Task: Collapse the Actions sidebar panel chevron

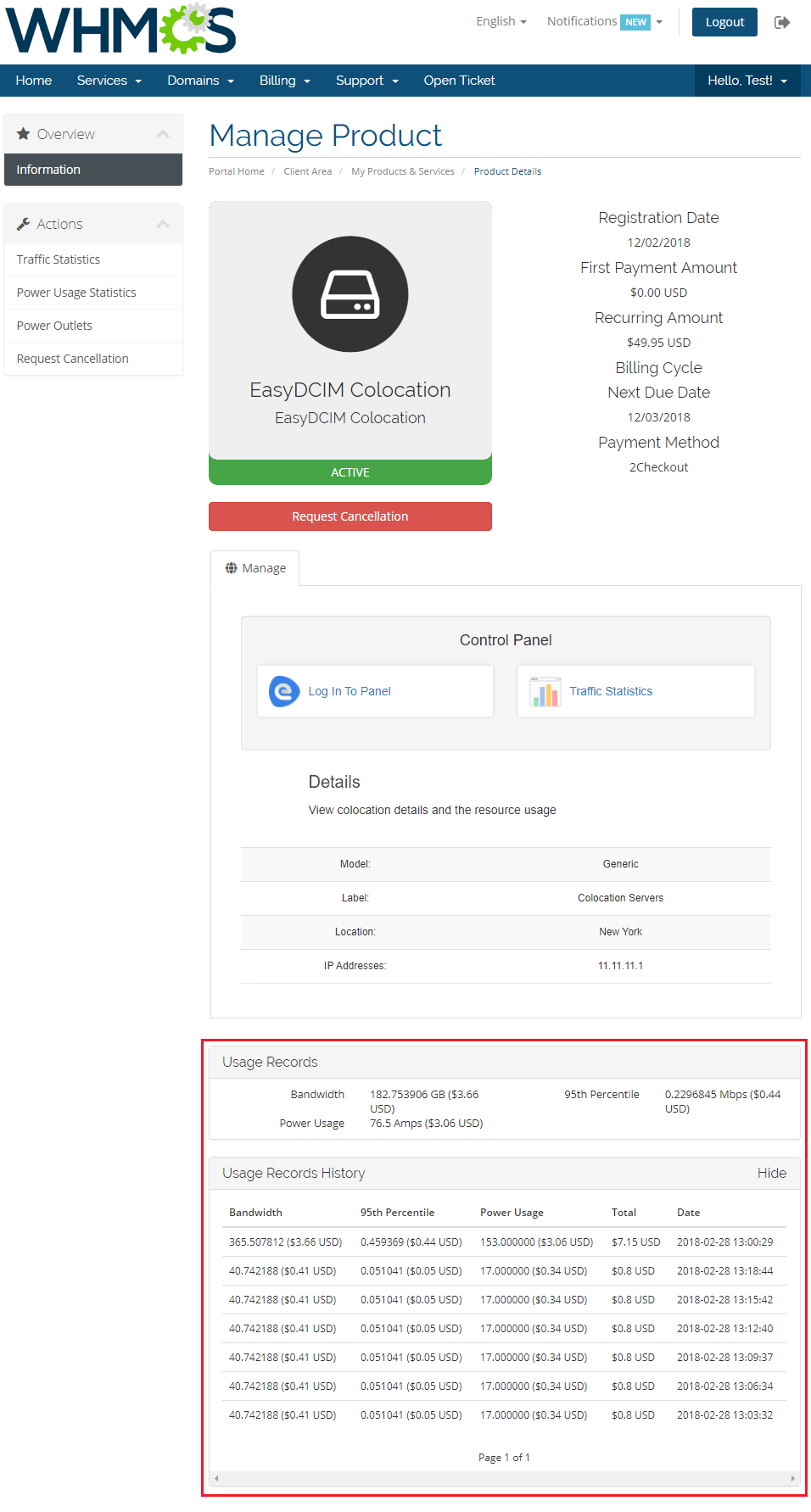Action: (163, 224)
